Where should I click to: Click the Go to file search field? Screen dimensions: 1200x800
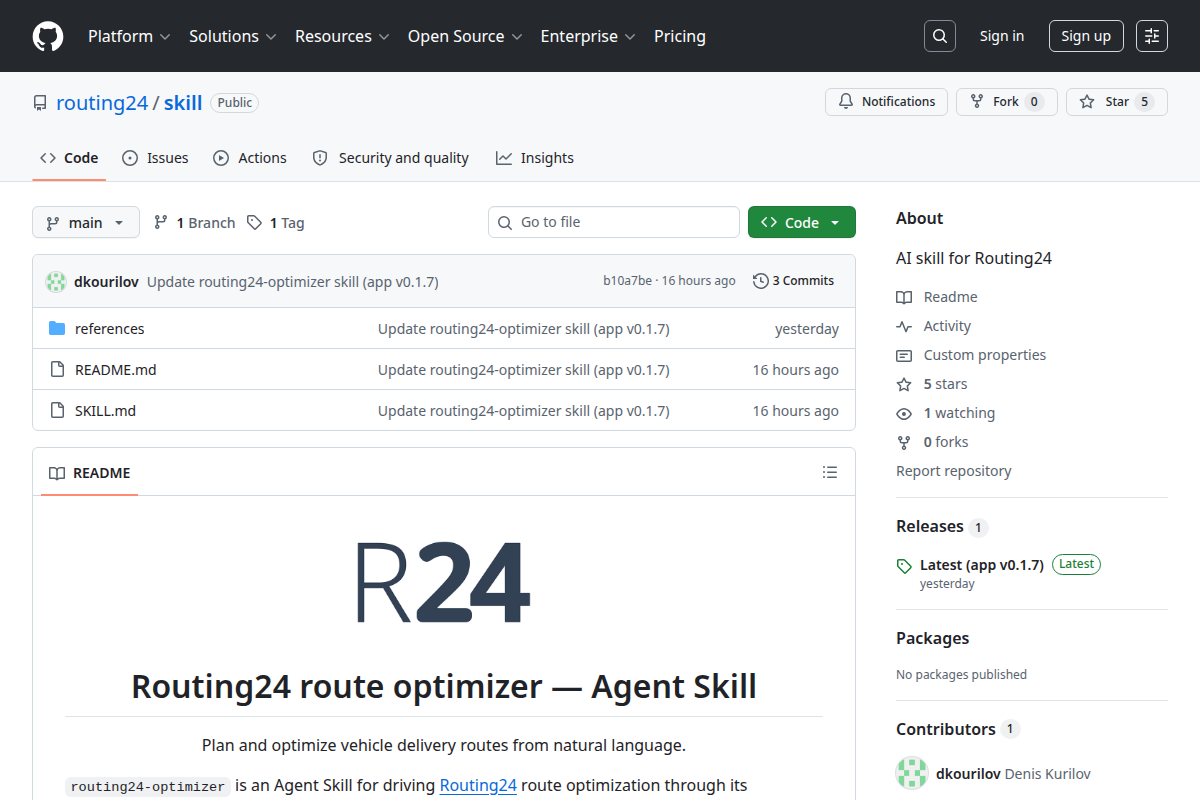(x=614, y=222)
